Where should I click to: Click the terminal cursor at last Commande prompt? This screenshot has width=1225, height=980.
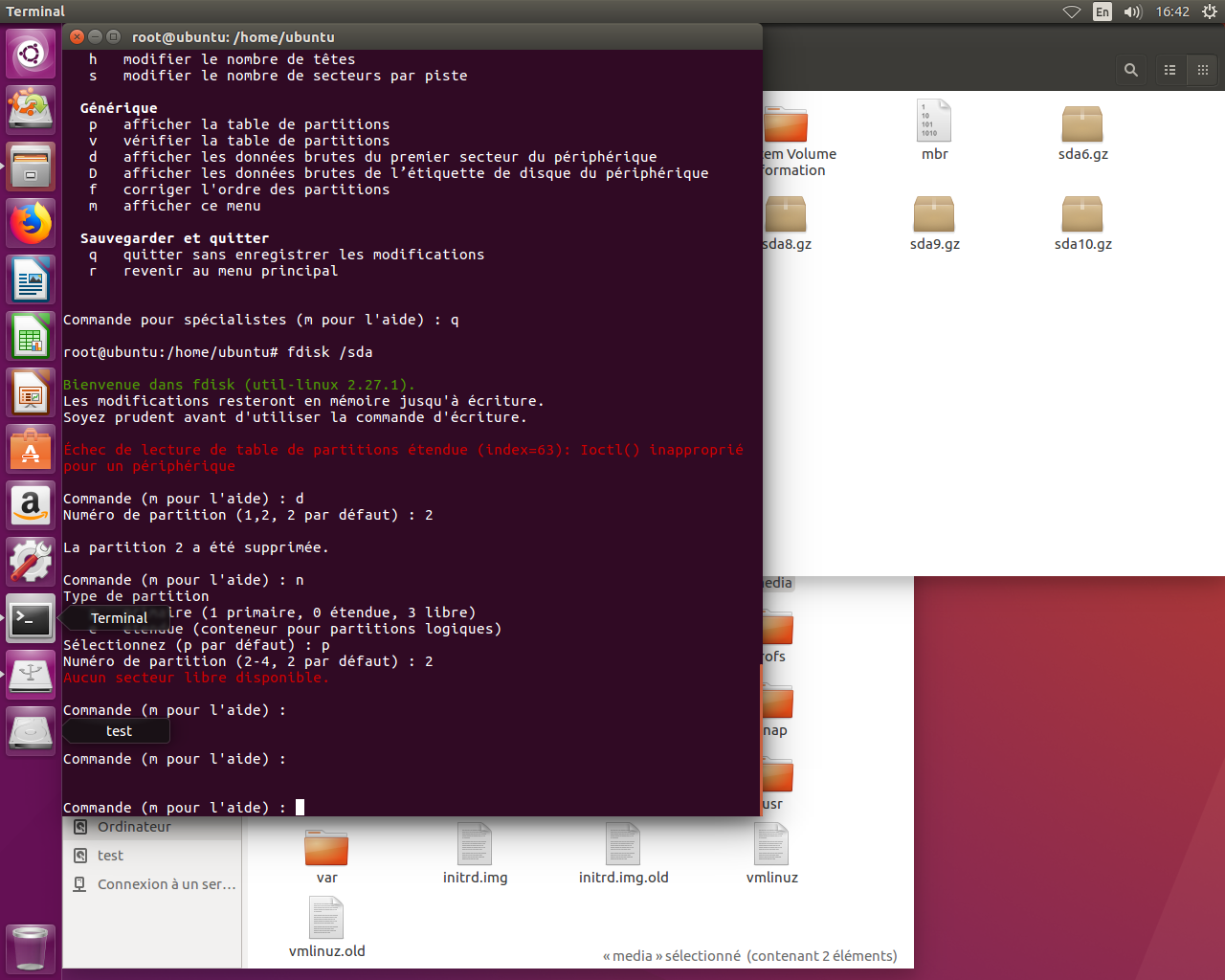[300, 808]
